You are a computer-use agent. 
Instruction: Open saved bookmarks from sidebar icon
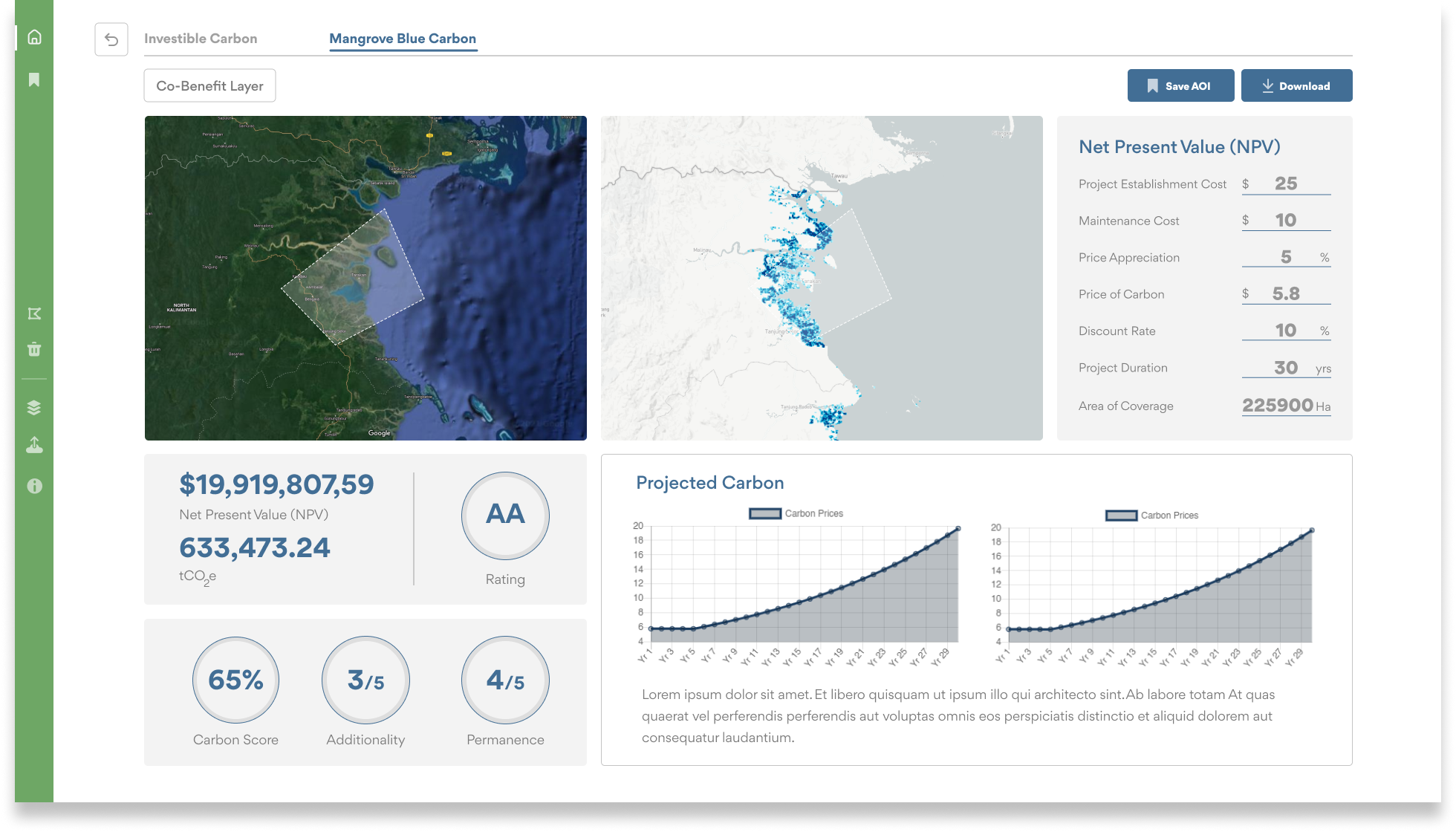click(x=34, y=79)
